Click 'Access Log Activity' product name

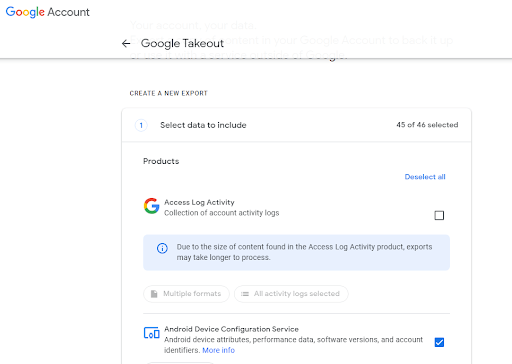(x=199, y=202)
